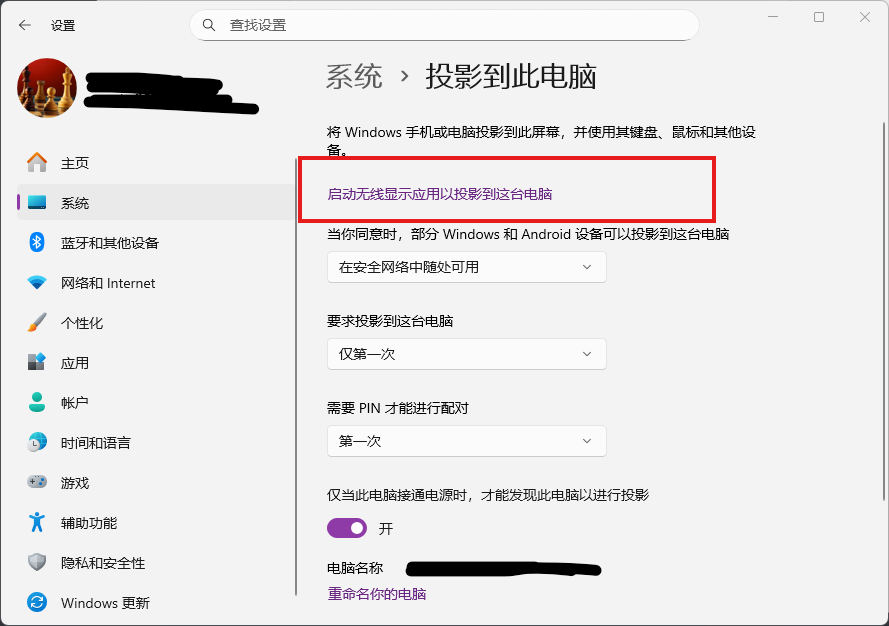
Task: Click the game controller icon for 游戏
Action: point(37,483)
